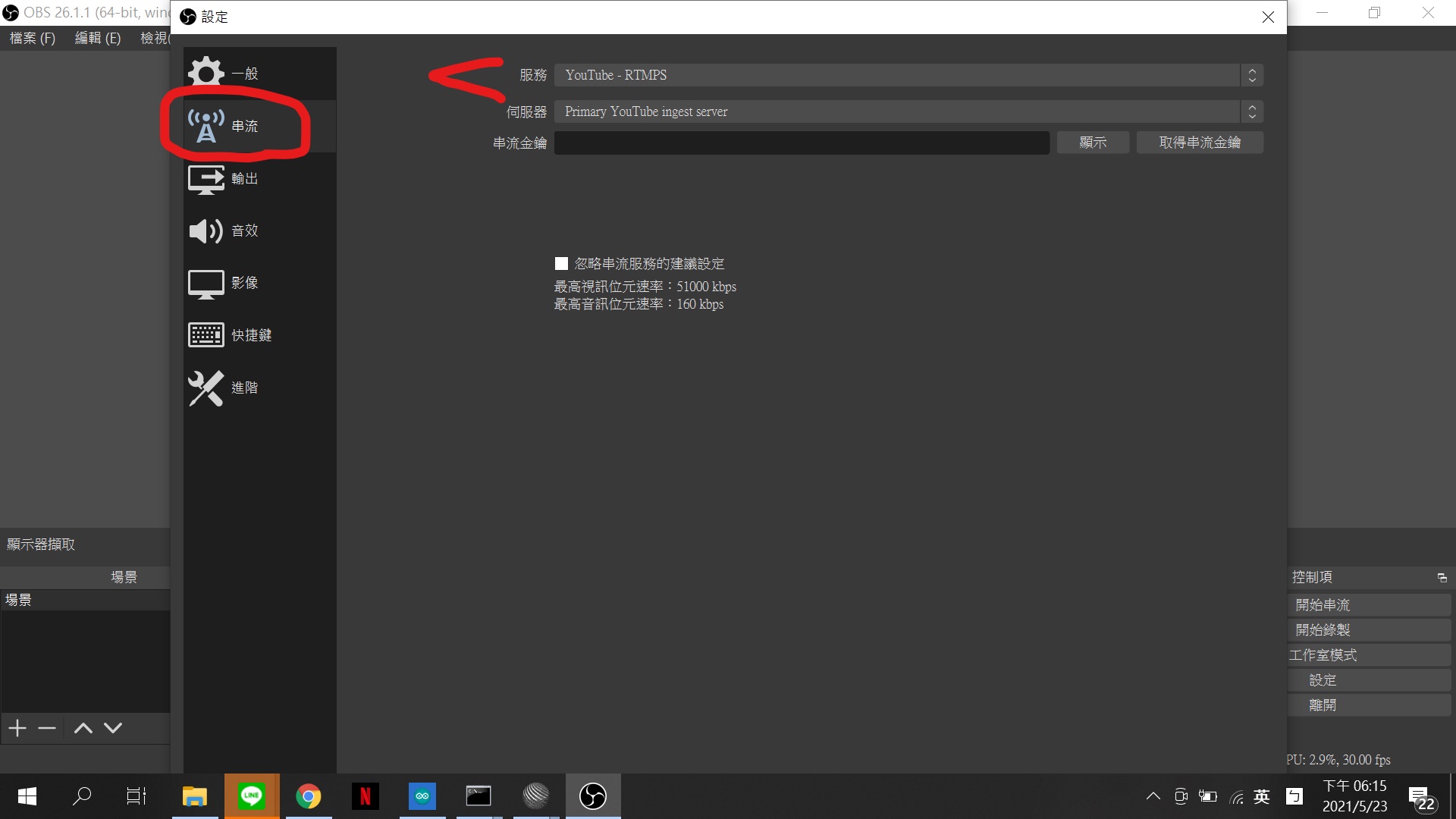Open Arduino IDE from the taskbar
This screenshot has height=819, width=1456.
422,796
